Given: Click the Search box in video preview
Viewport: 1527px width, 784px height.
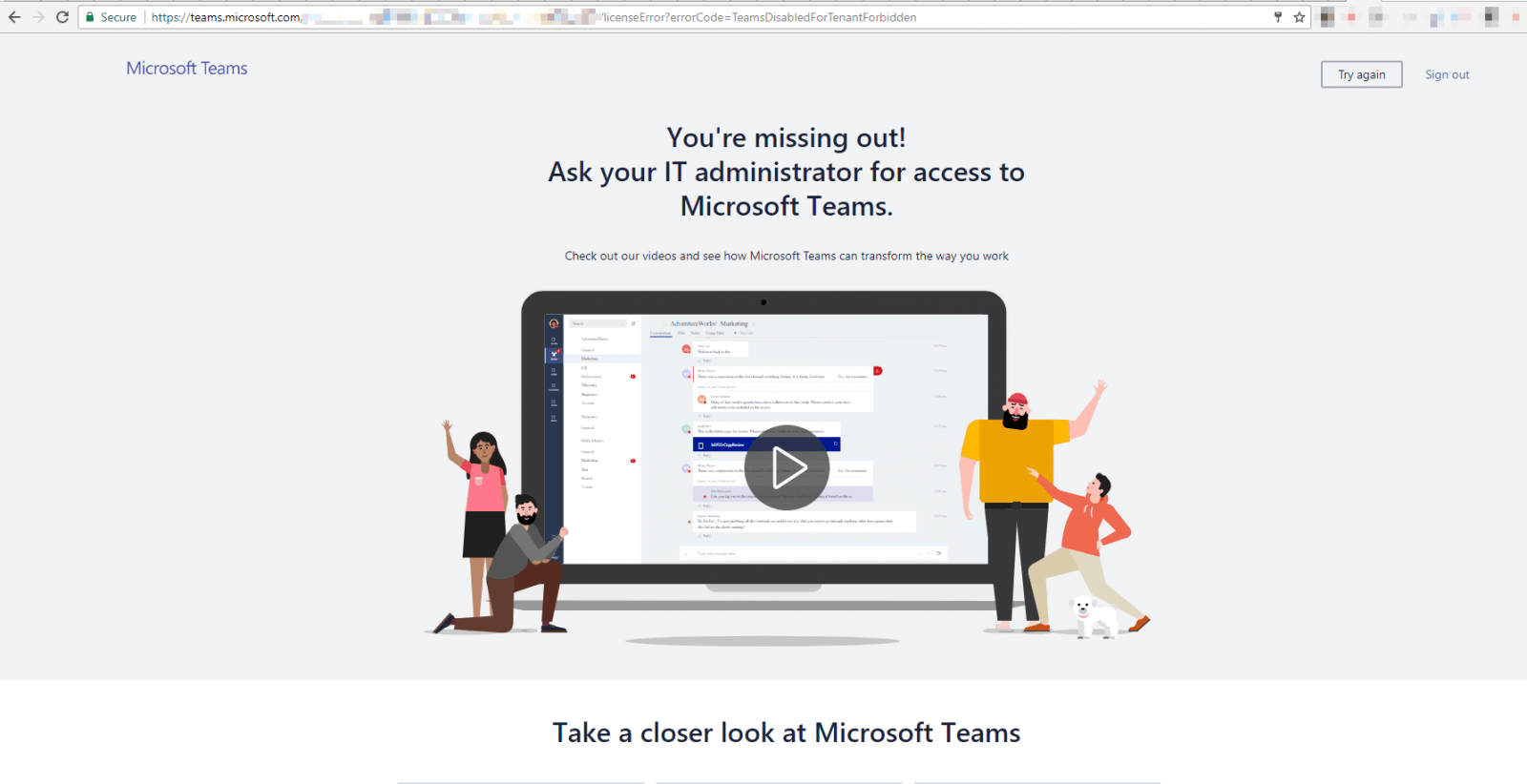Looking at the screenshot, I should 596,323.
